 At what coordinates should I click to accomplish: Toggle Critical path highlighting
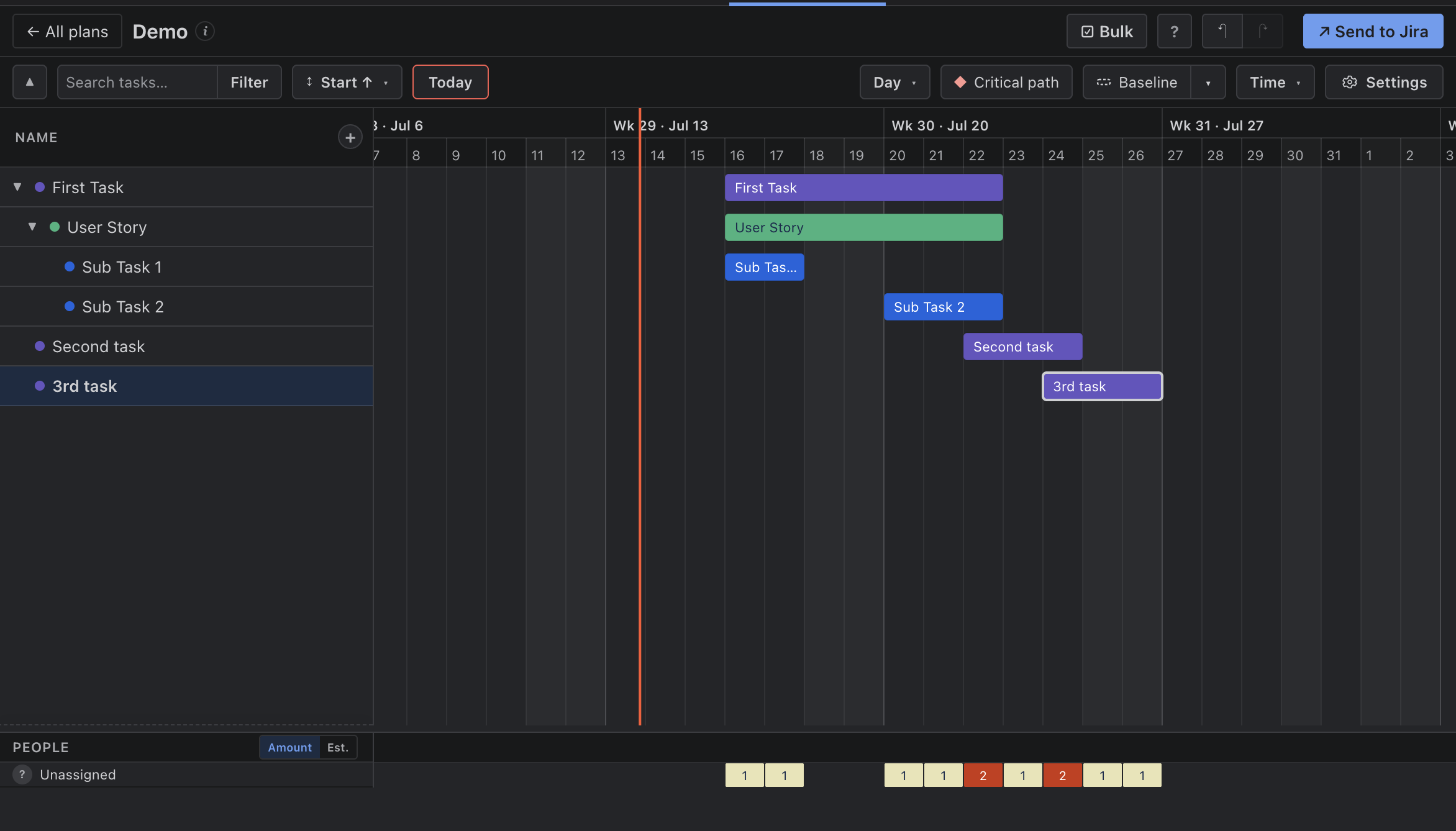click(x=1006, y=82)
